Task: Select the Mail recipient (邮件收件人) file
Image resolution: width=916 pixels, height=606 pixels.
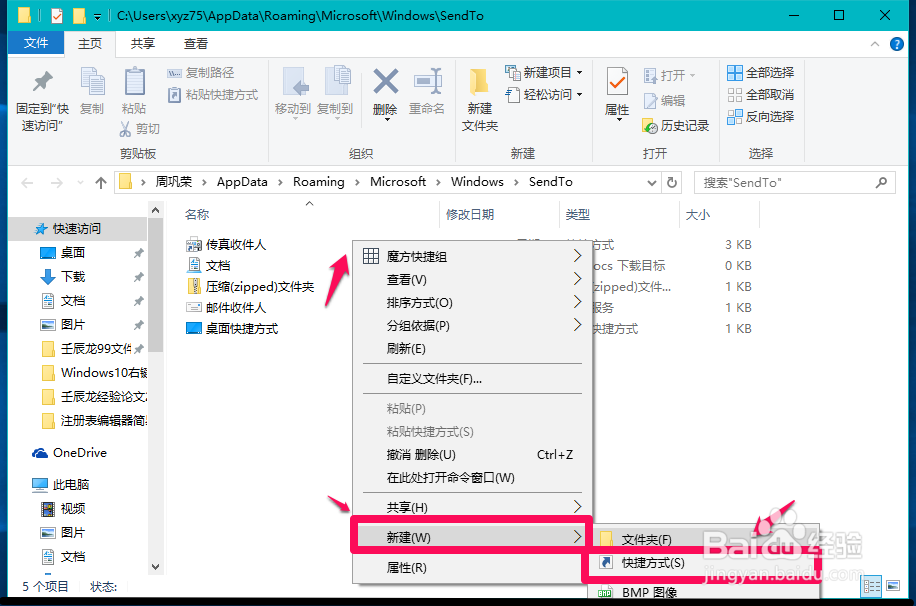Action: tap(226, 307)
